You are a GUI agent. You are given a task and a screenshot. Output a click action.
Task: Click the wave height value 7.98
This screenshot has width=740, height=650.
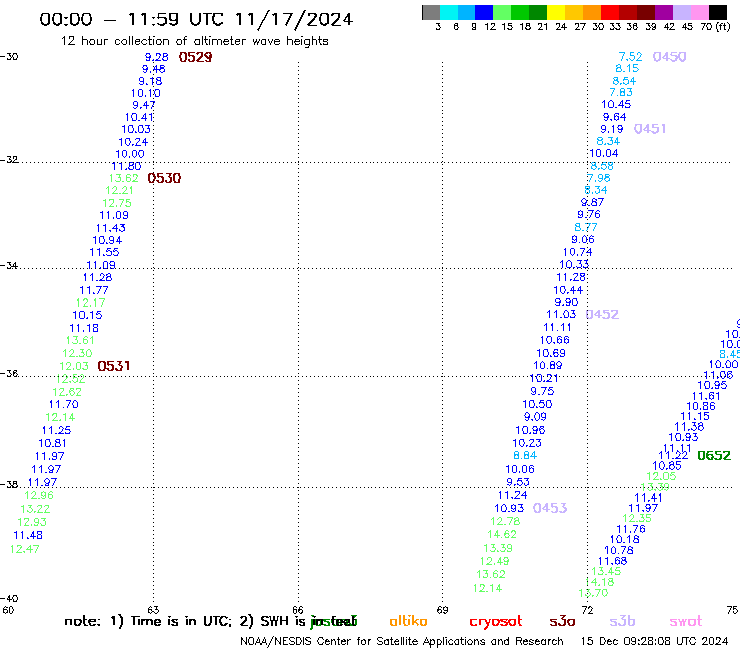click(599, 178)
